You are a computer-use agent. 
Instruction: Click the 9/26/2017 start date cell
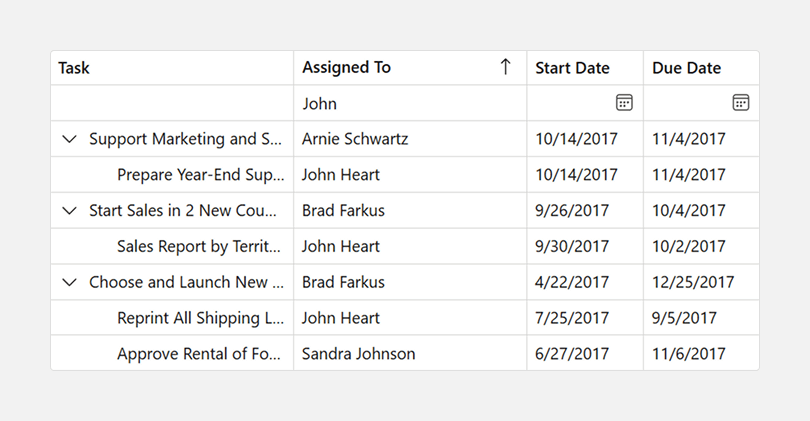(x=572, y=211)
